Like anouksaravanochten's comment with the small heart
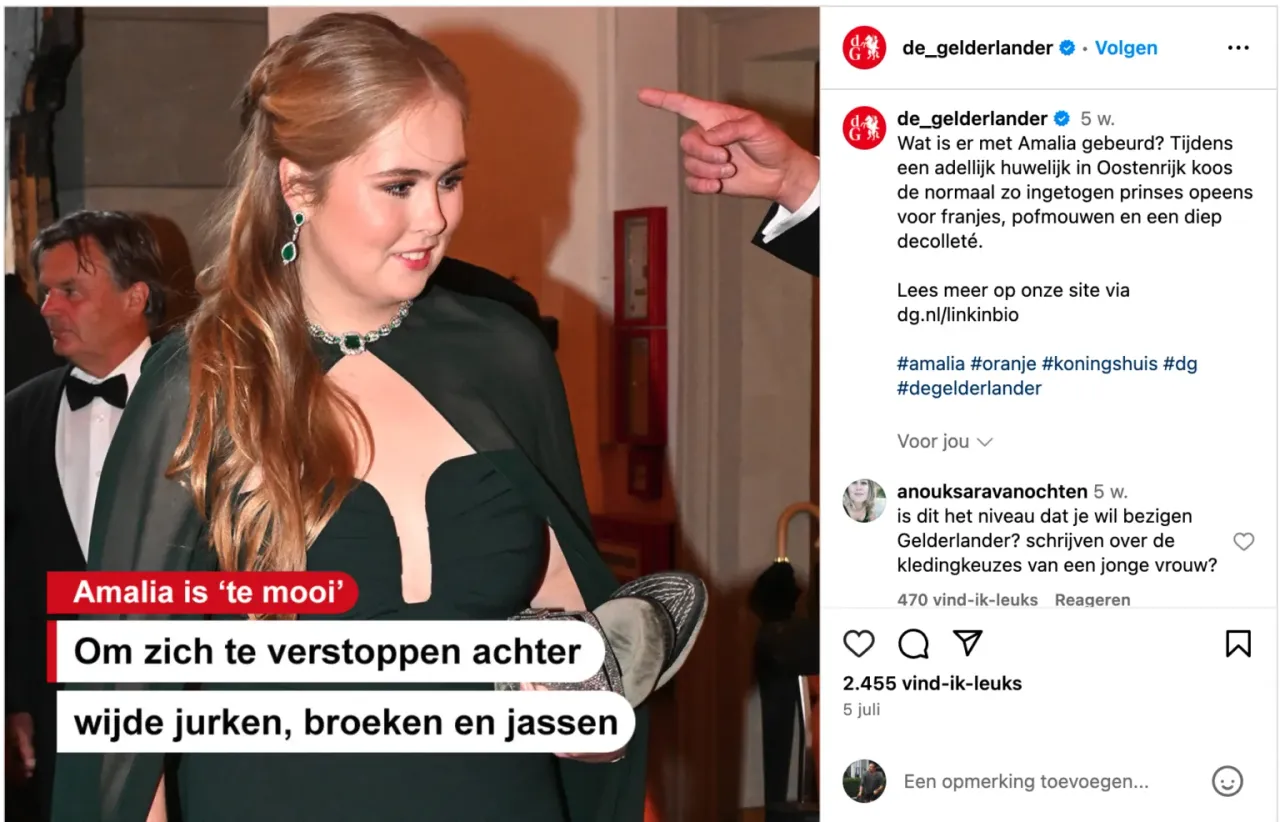Screen dimensions: 1280x822 (x=1243, y=542)
